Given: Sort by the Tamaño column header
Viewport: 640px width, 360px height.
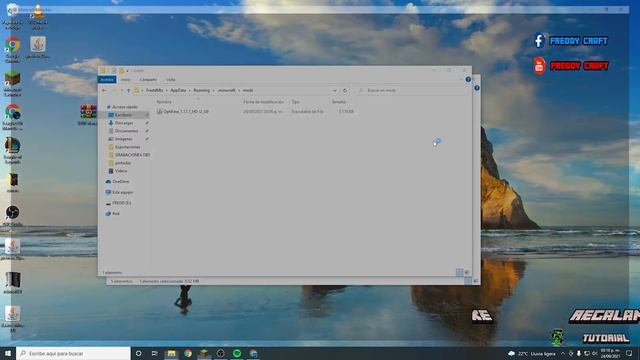Looking at the screenshot, I should 338,102.
